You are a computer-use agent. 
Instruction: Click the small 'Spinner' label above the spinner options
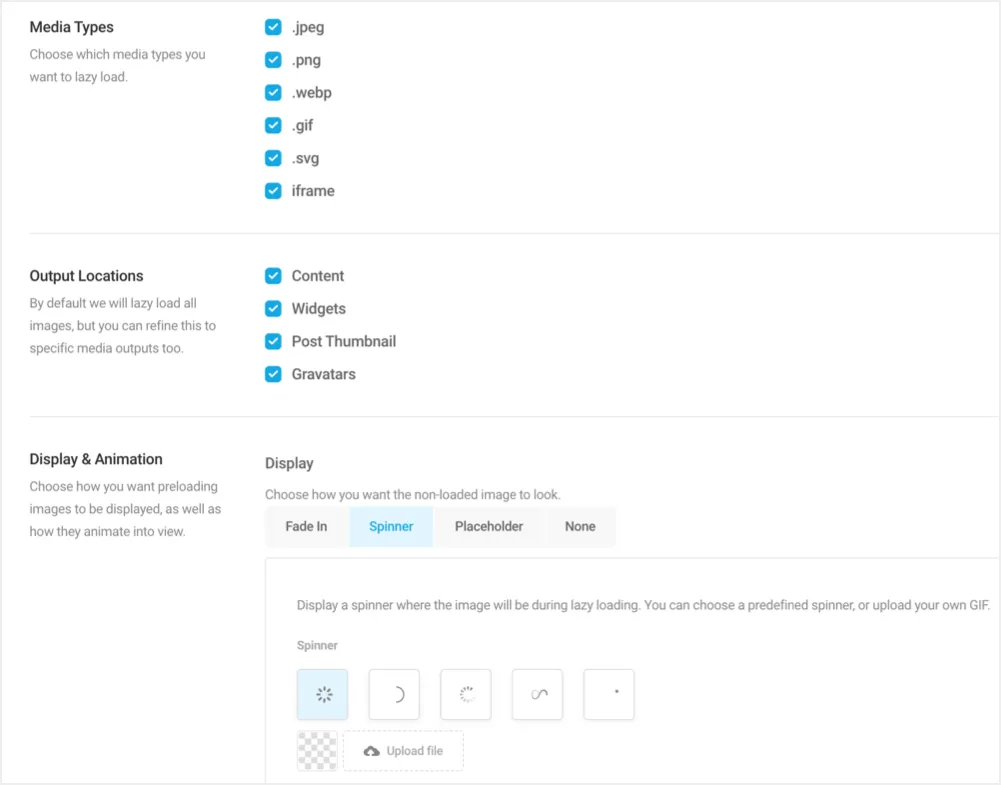click(x=317, y=645)
